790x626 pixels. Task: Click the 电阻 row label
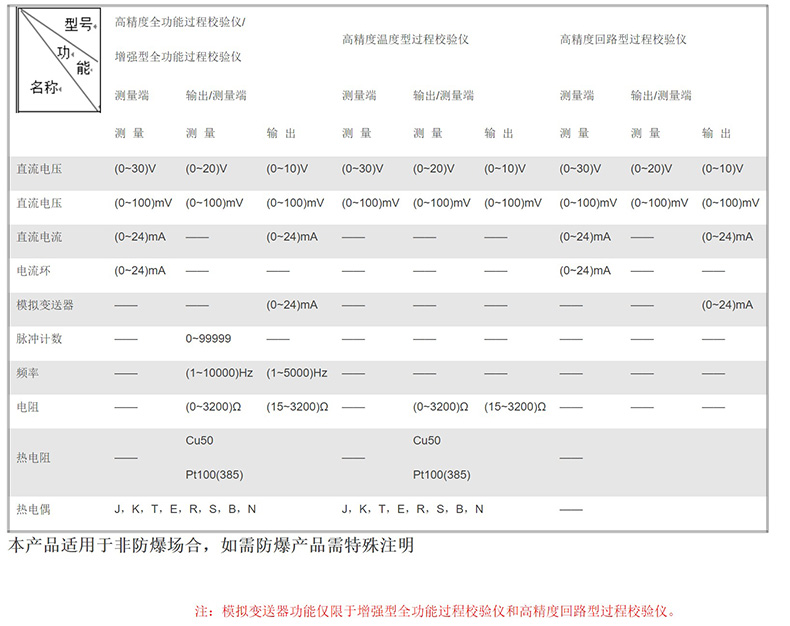pyautogui.click(x=28, y=407)
